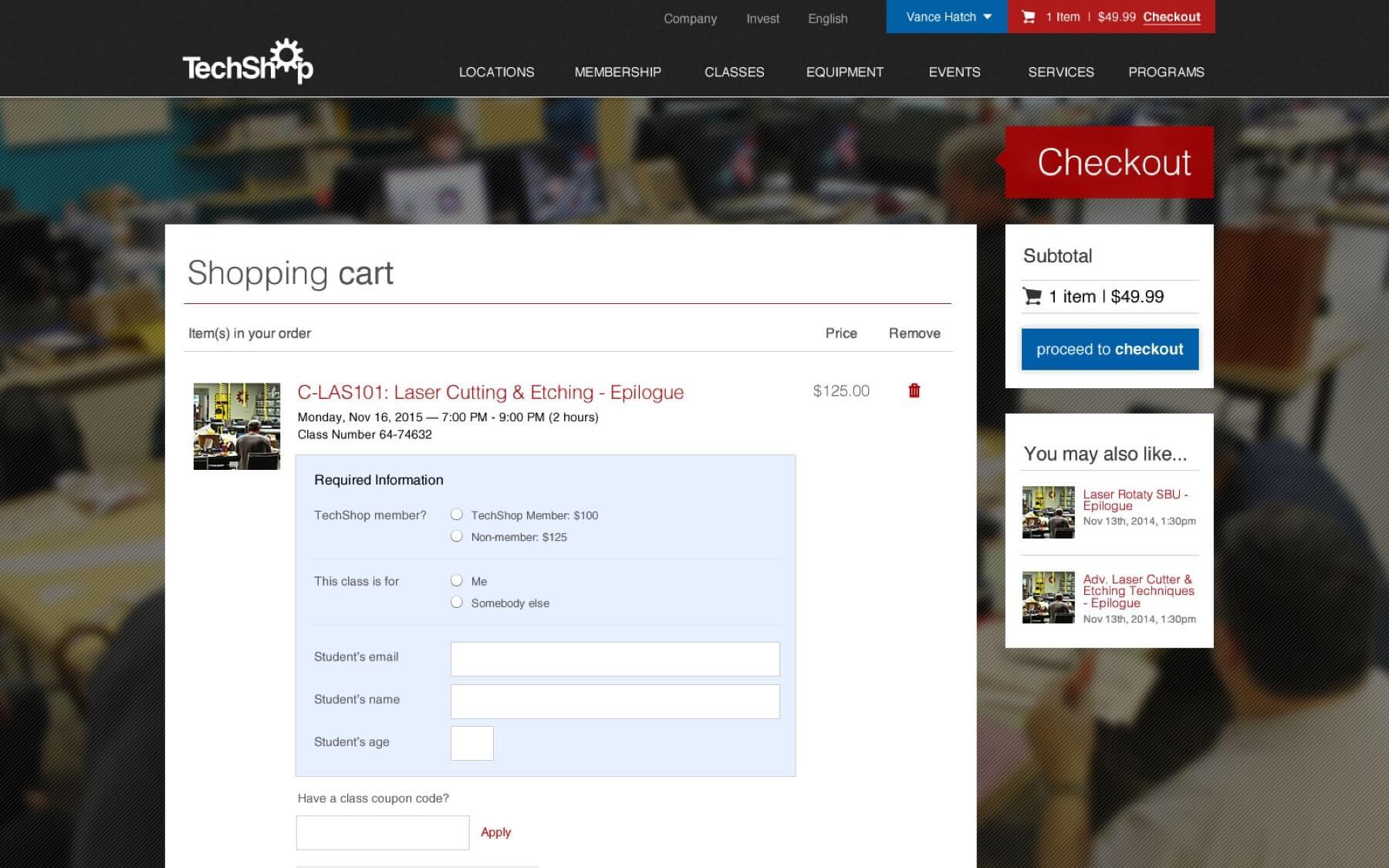1389x868 pixels.
Task: Apply the class coupon code
Action: (x=495, y=832)
